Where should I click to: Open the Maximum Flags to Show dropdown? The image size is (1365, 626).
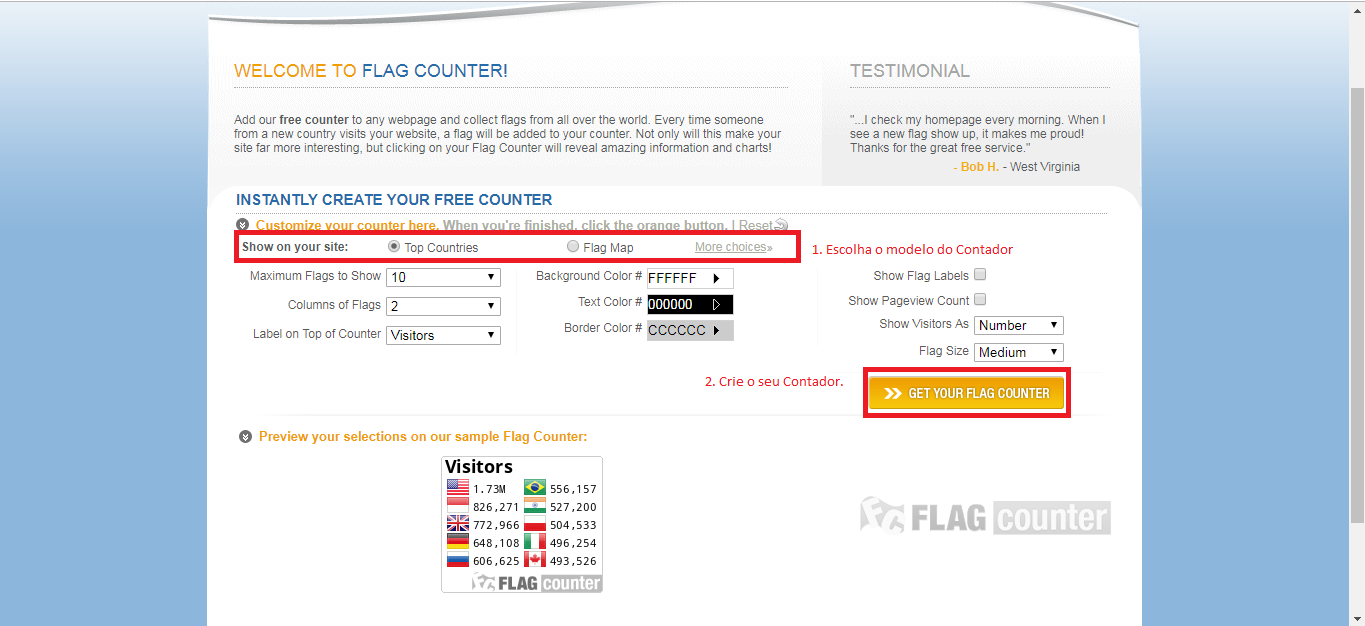pyautogui.click(x=443, y=277)
